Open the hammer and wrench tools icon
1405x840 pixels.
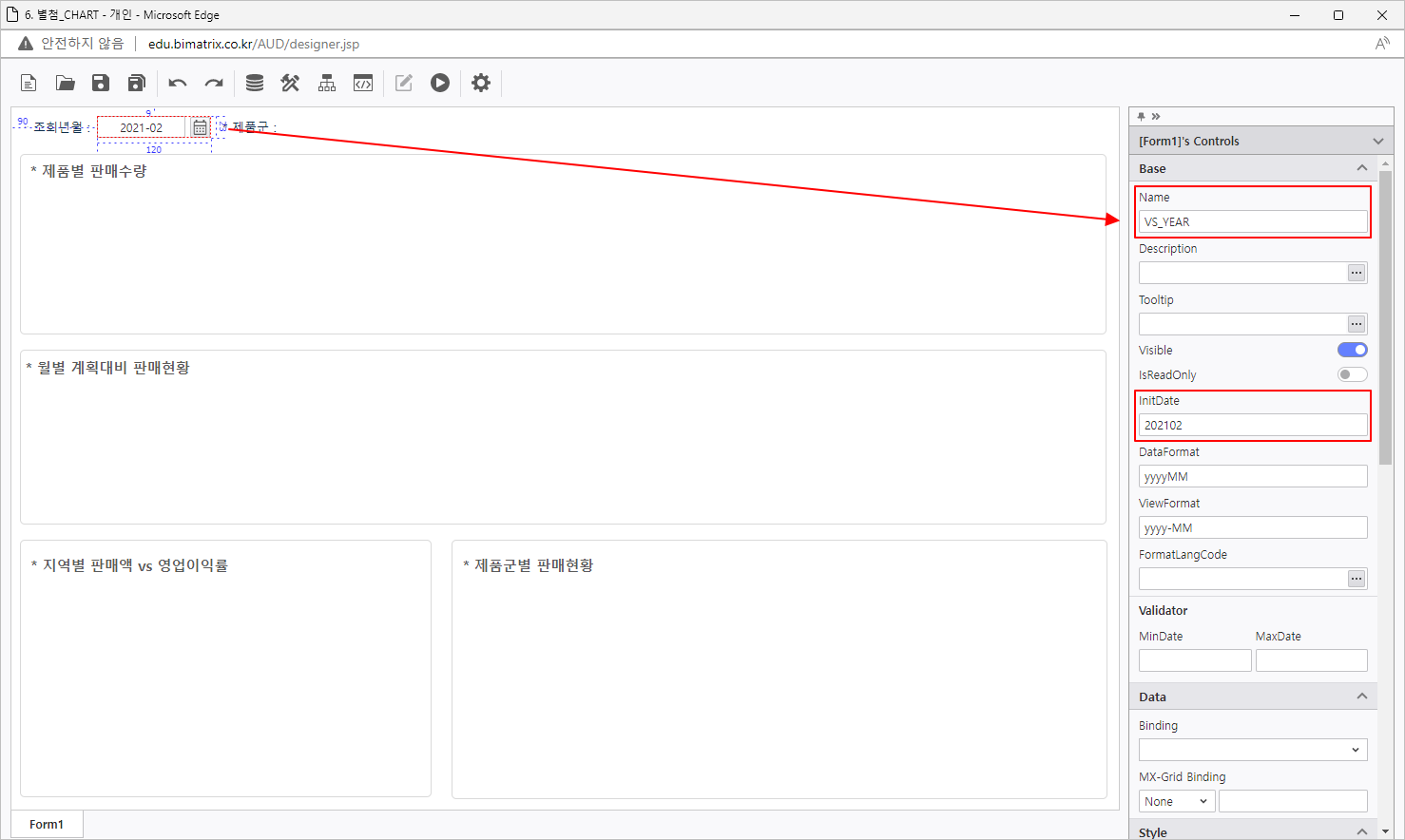pos(291,83)
